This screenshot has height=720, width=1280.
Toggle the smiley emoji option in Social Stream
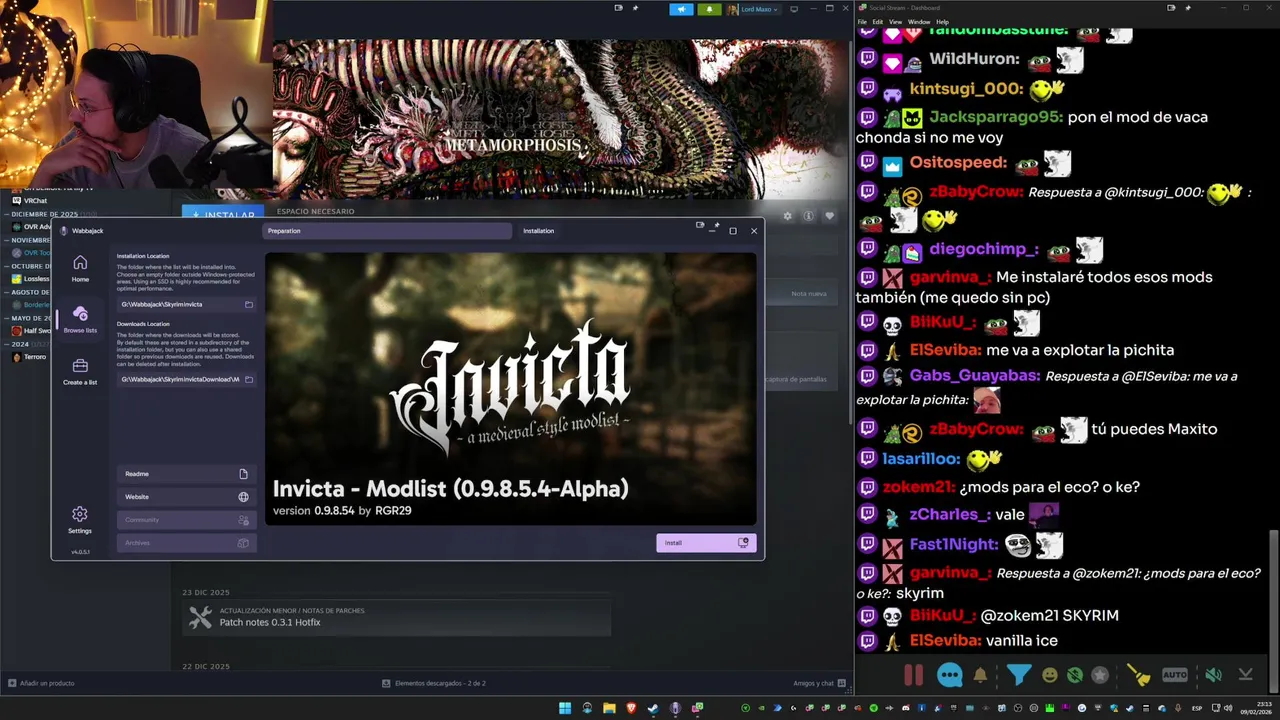1050,675
